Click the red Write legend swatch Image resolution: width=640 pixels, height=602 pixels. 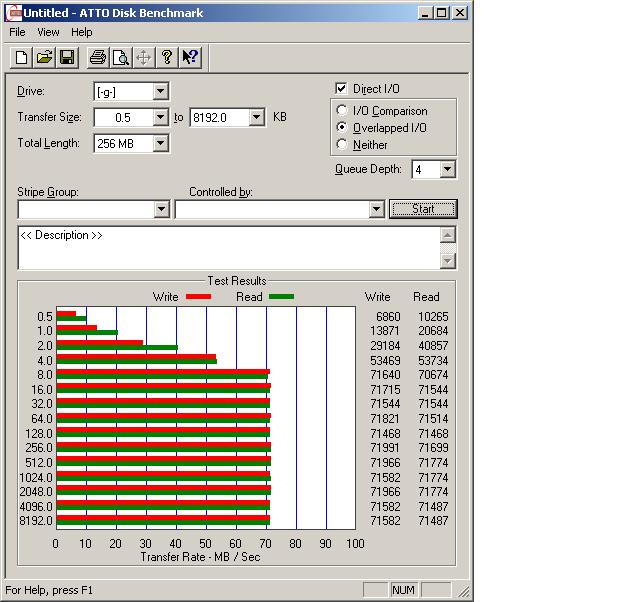[x=198, y=297]
